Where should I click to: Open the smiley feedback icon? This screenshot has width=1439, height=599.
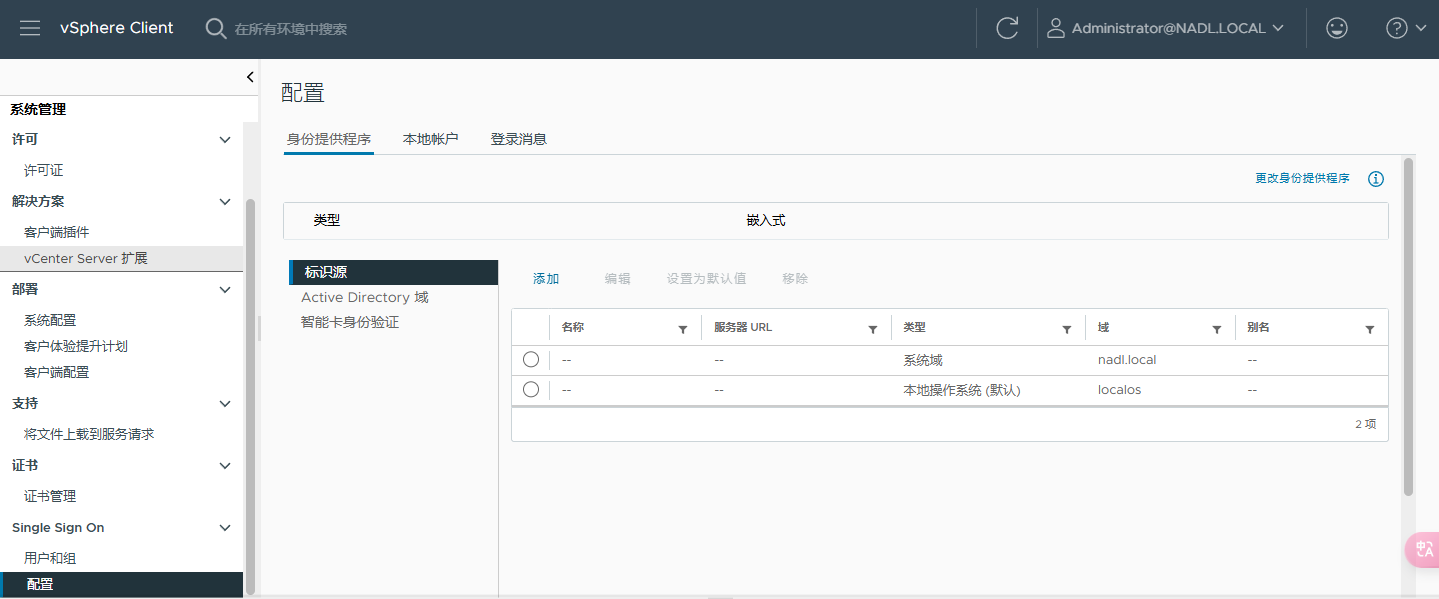[1337, 28]
